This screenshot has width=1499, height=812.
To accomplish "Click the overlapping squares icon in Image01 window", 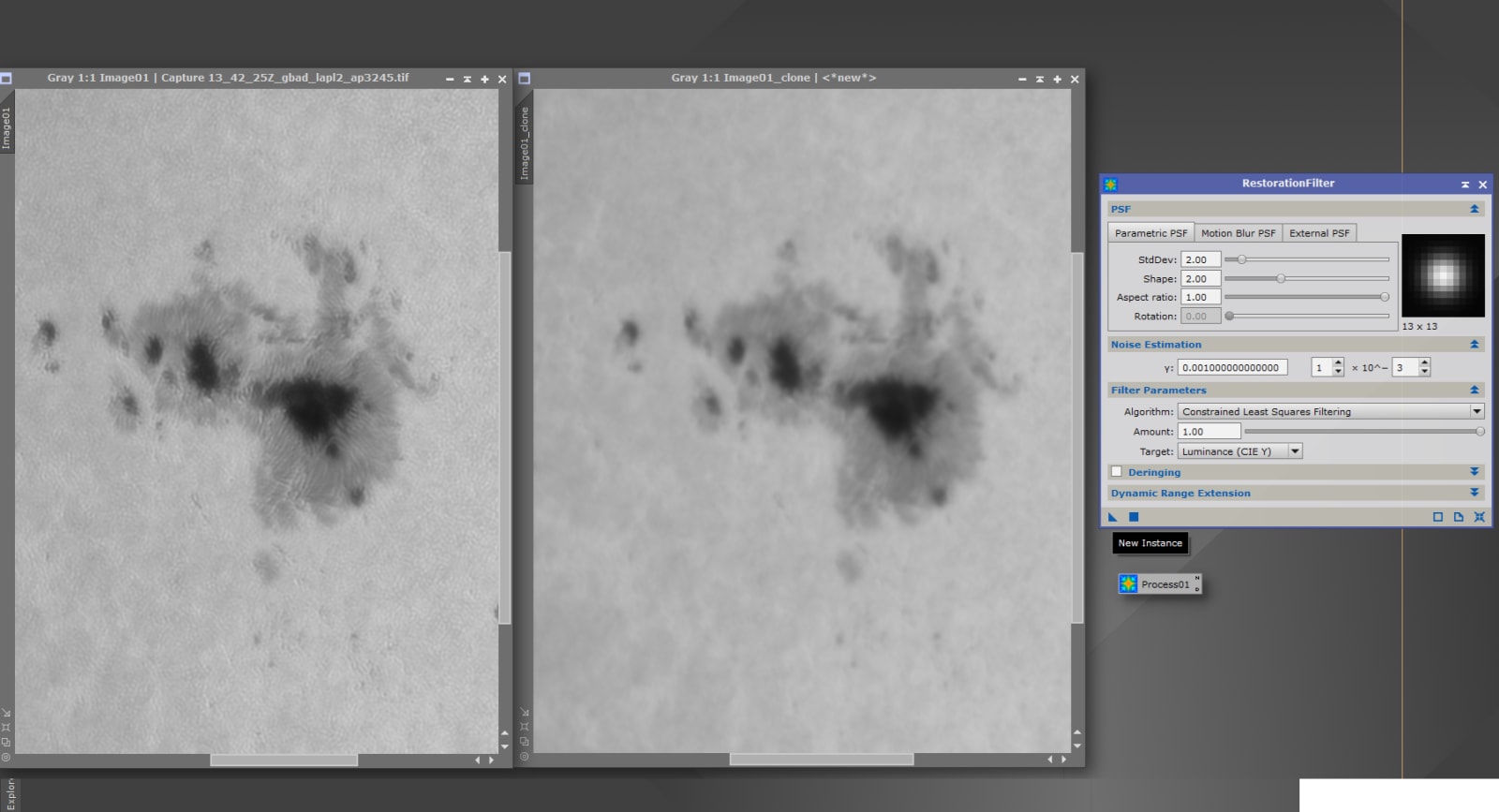I will pyautogui.click(x=6, y=742).
